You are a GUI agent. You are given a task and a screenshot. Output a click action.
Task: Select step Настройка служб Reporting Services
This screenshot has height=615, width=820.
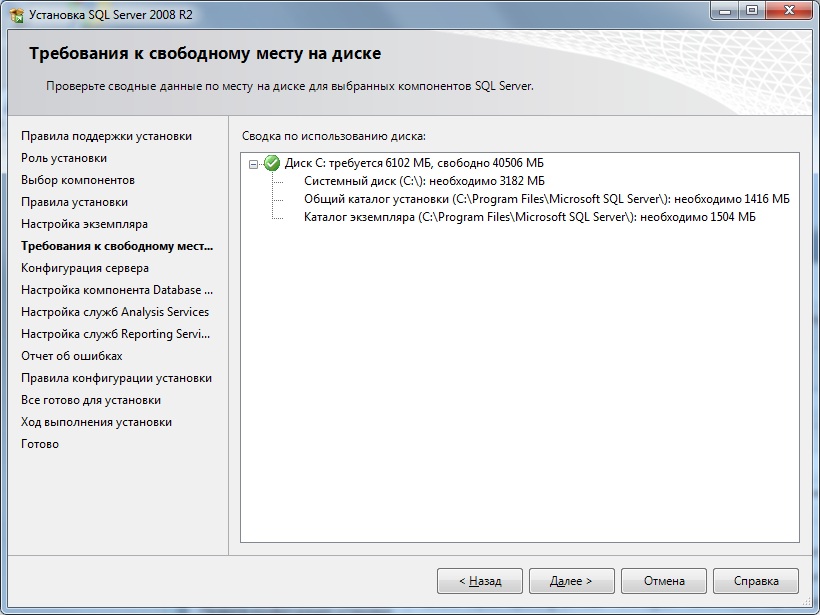tap(116, 334)
